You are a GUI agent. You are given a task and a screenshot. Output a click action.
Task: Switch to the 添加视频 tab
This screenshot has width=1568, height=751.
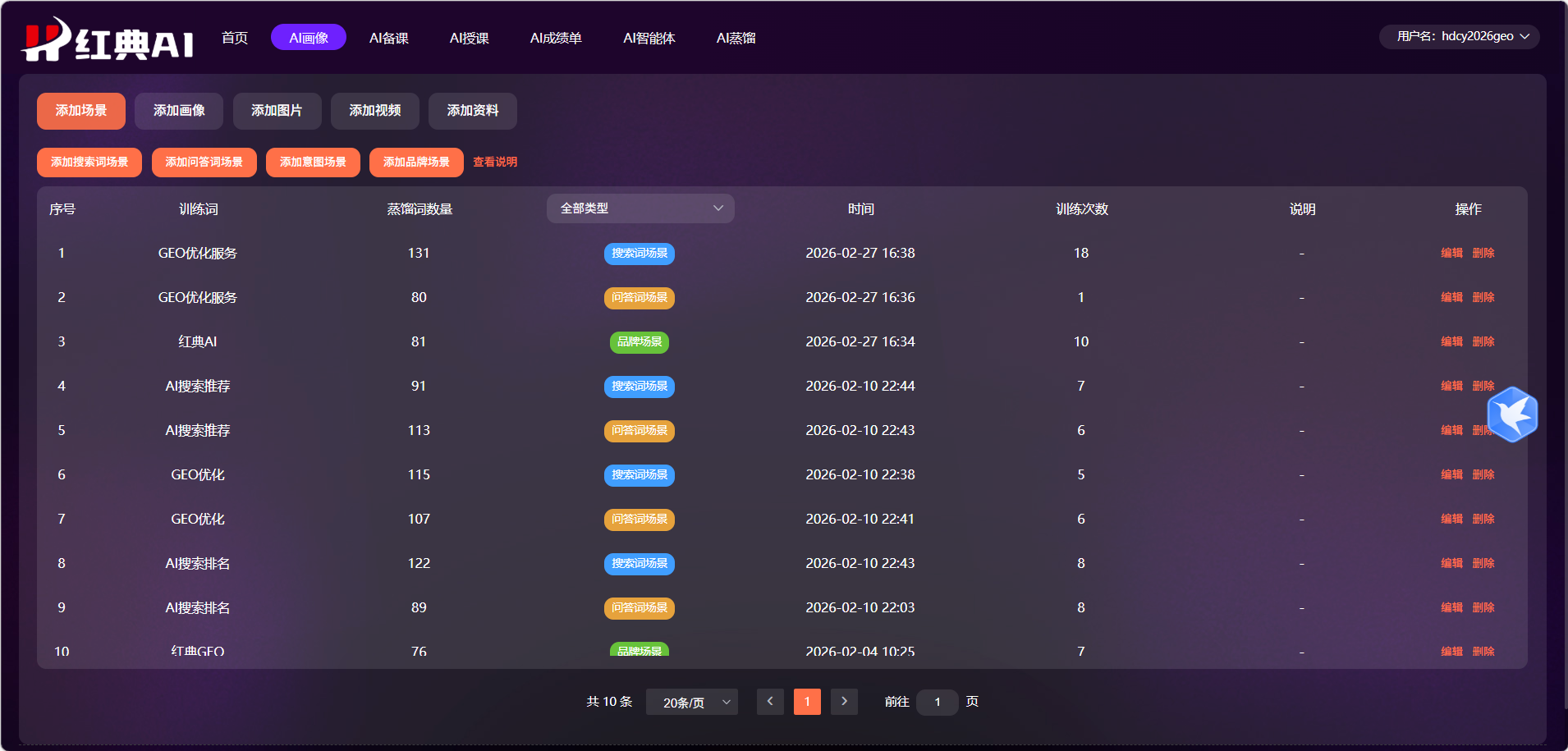pyautogui.click(x=375, y=111)
